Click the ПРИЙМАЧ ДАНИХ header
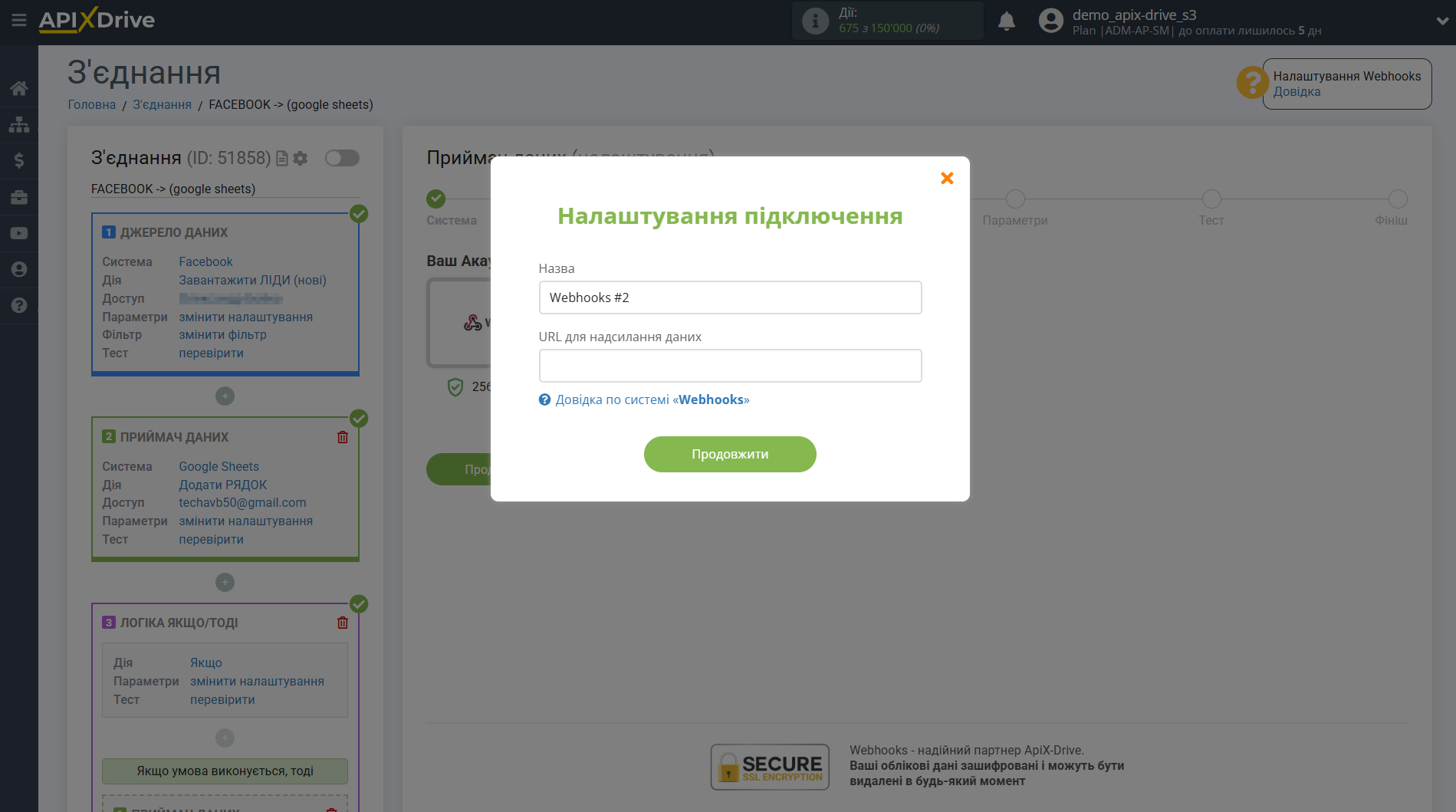The height and width of the screenshot is (812, 1456). pyautogui.click(x=174, y=437)
